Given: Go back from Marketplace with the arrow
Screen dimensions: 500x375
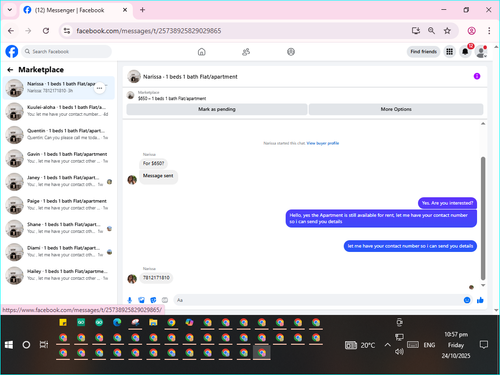Looking at the screenshot, I should point(10,70).
